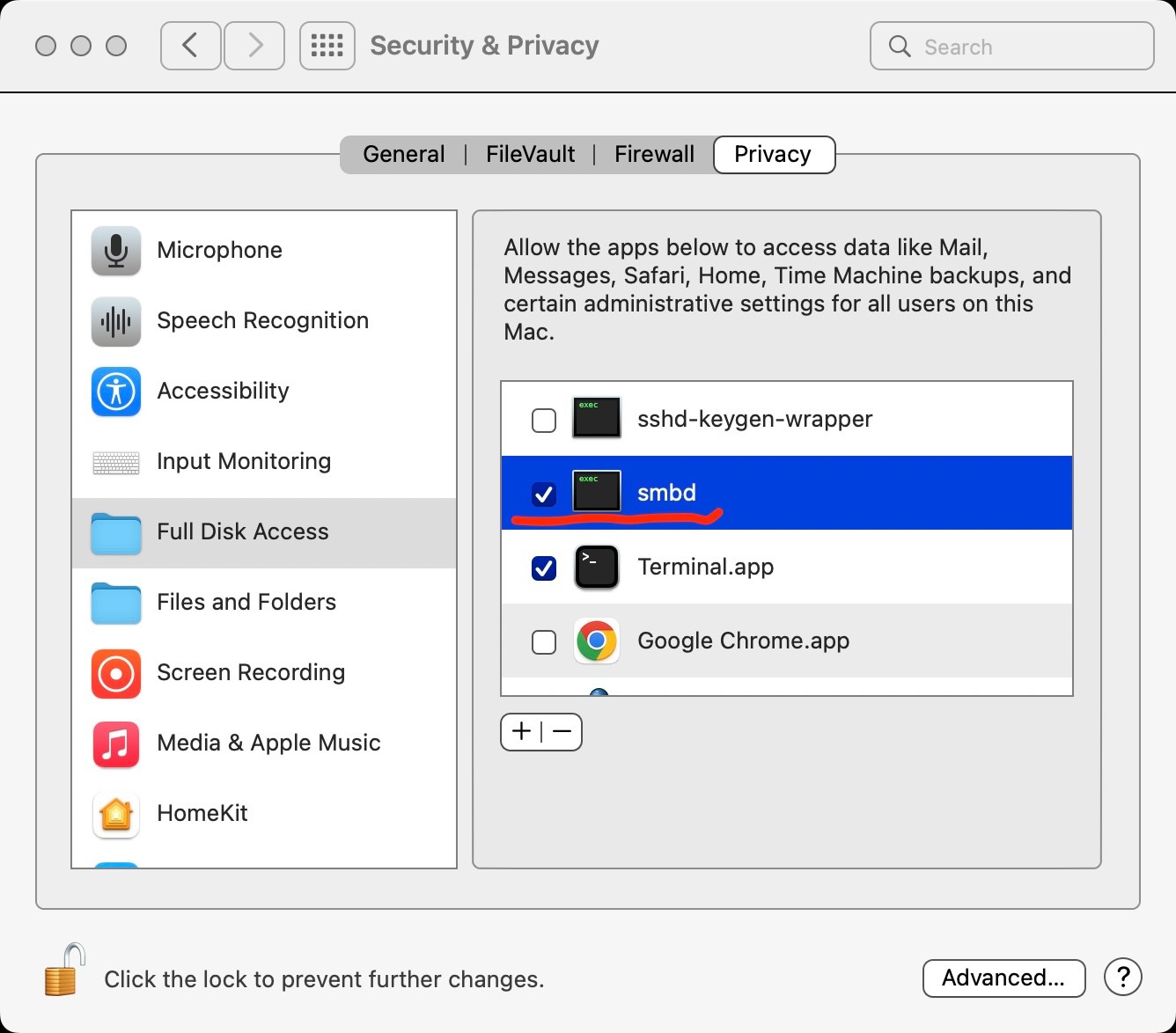Go back with the left chevron button
This screenshot has width=1176, height=1033.
point(190,46)
